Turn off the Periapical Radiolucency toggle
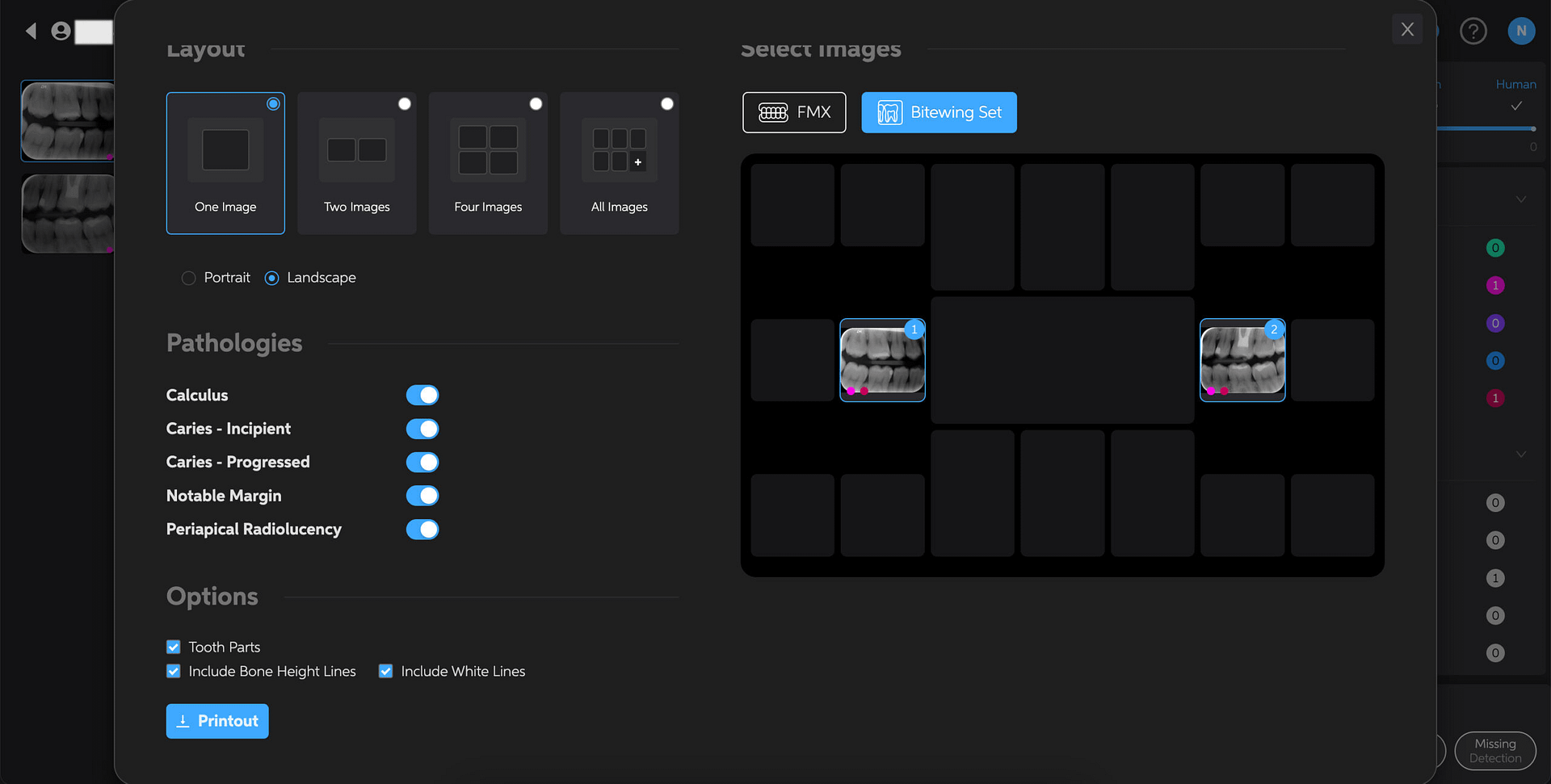 [x=422, y=530]
